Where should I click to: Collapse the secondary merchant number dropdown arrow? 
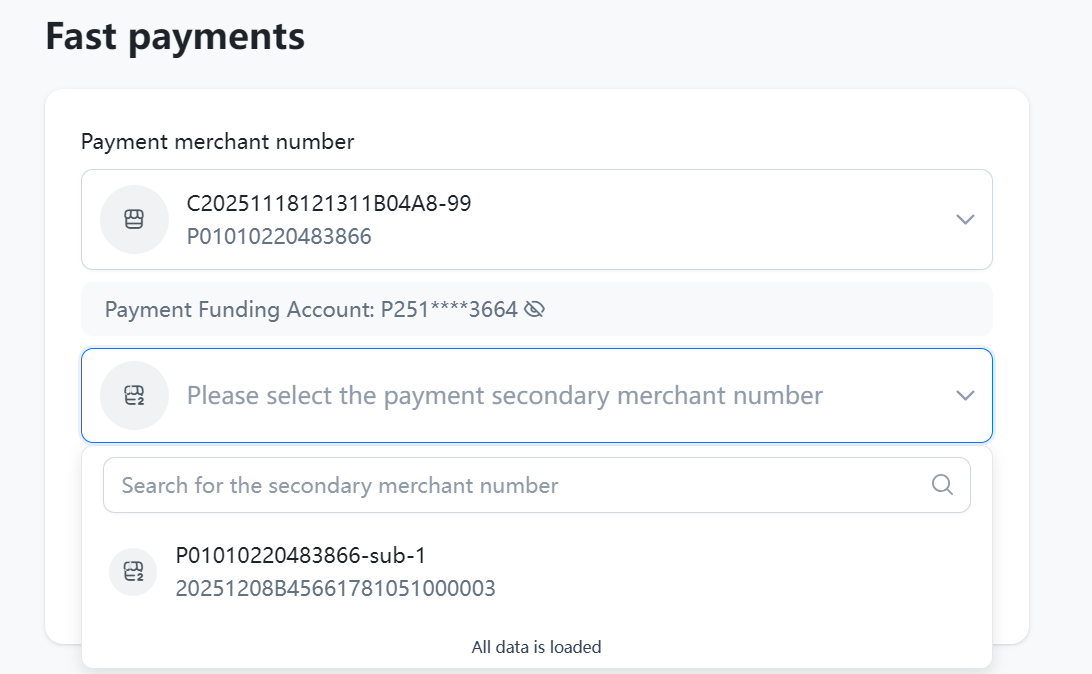[x=965, y=395]
